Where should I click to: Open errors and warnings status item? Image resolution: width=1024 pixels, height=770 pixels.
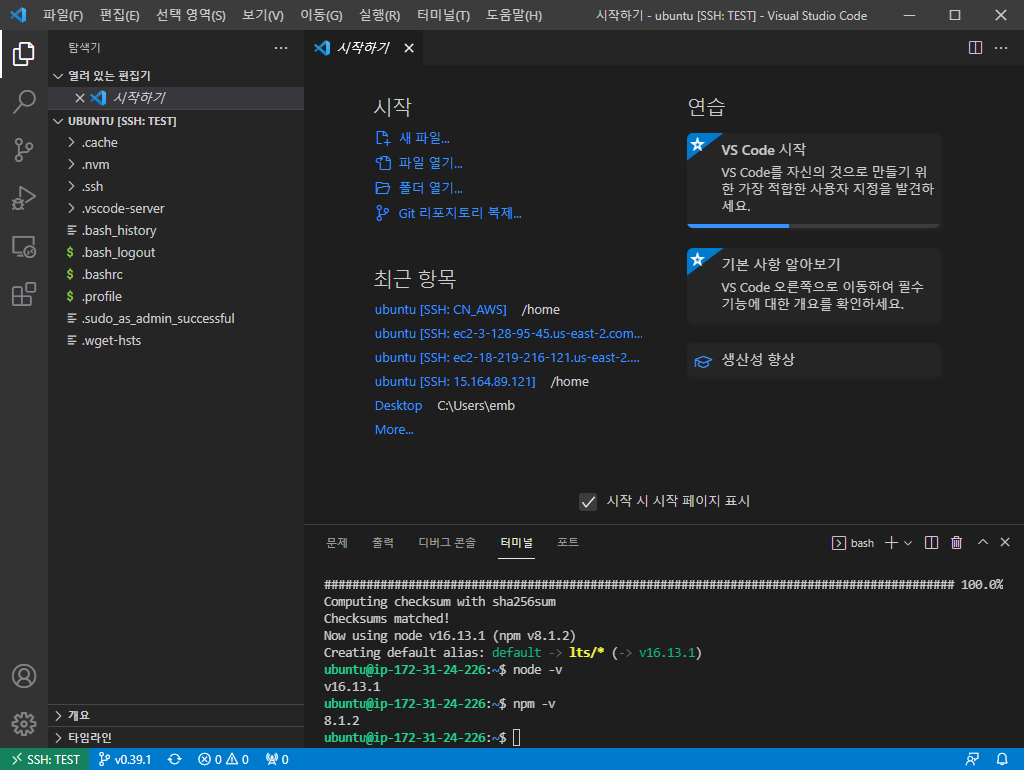pos(223,760)
